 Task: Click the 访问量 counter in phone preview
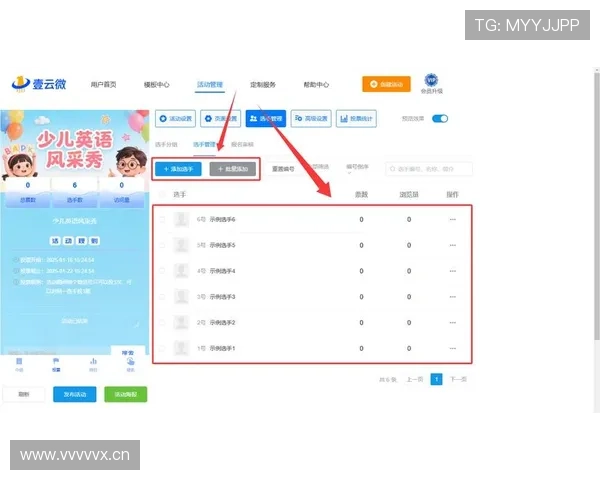[x=122, y=193]
